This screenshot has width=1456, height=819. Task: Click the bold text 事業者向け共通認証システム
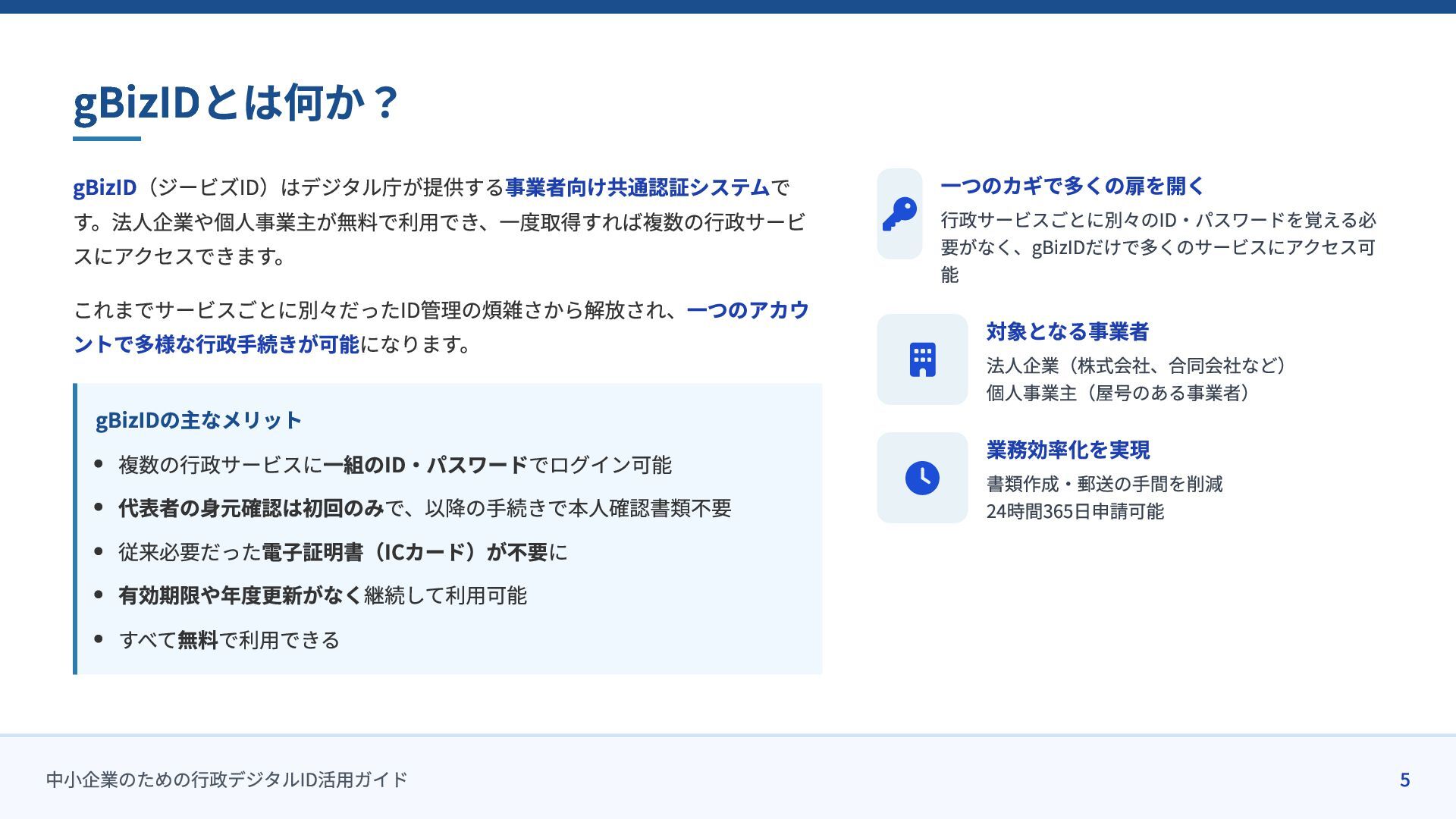pyautogui.click(x=638, y=187)
